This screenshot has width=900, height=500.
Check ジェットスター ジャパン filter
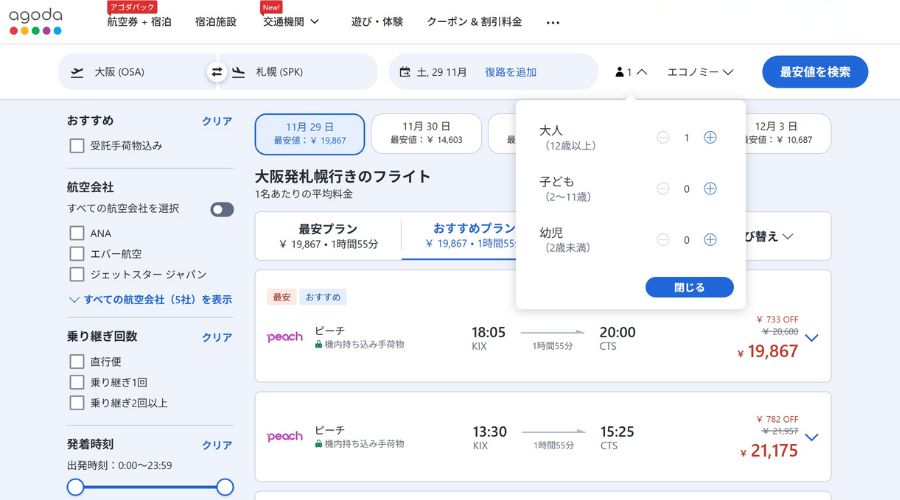(77, 274)
